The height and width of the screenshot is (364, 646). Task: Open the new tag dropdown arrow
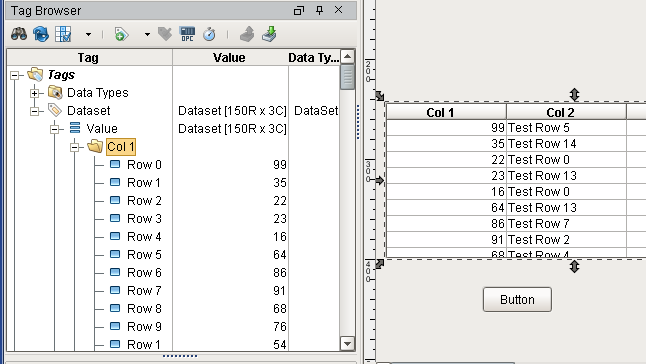[147, 35]
